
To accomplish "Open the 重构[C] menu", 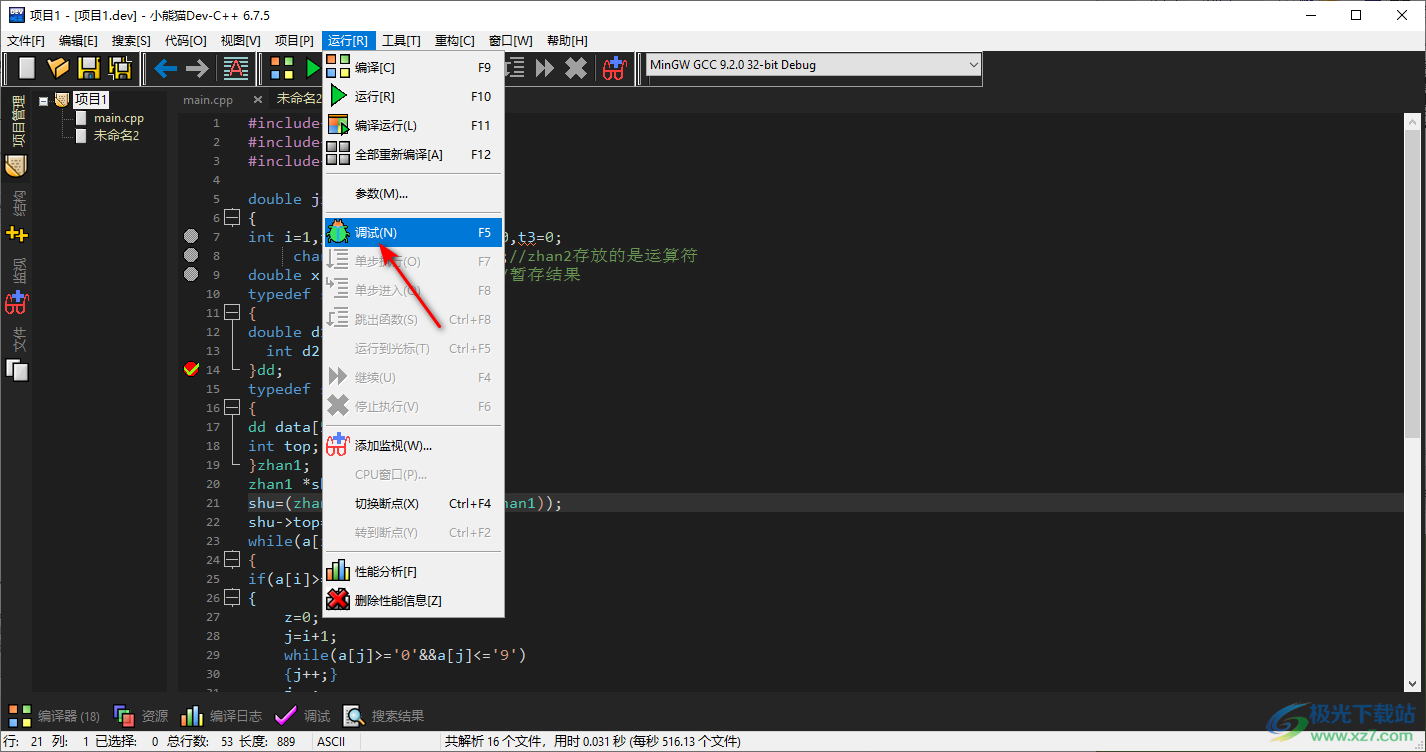I will [455, 41].
